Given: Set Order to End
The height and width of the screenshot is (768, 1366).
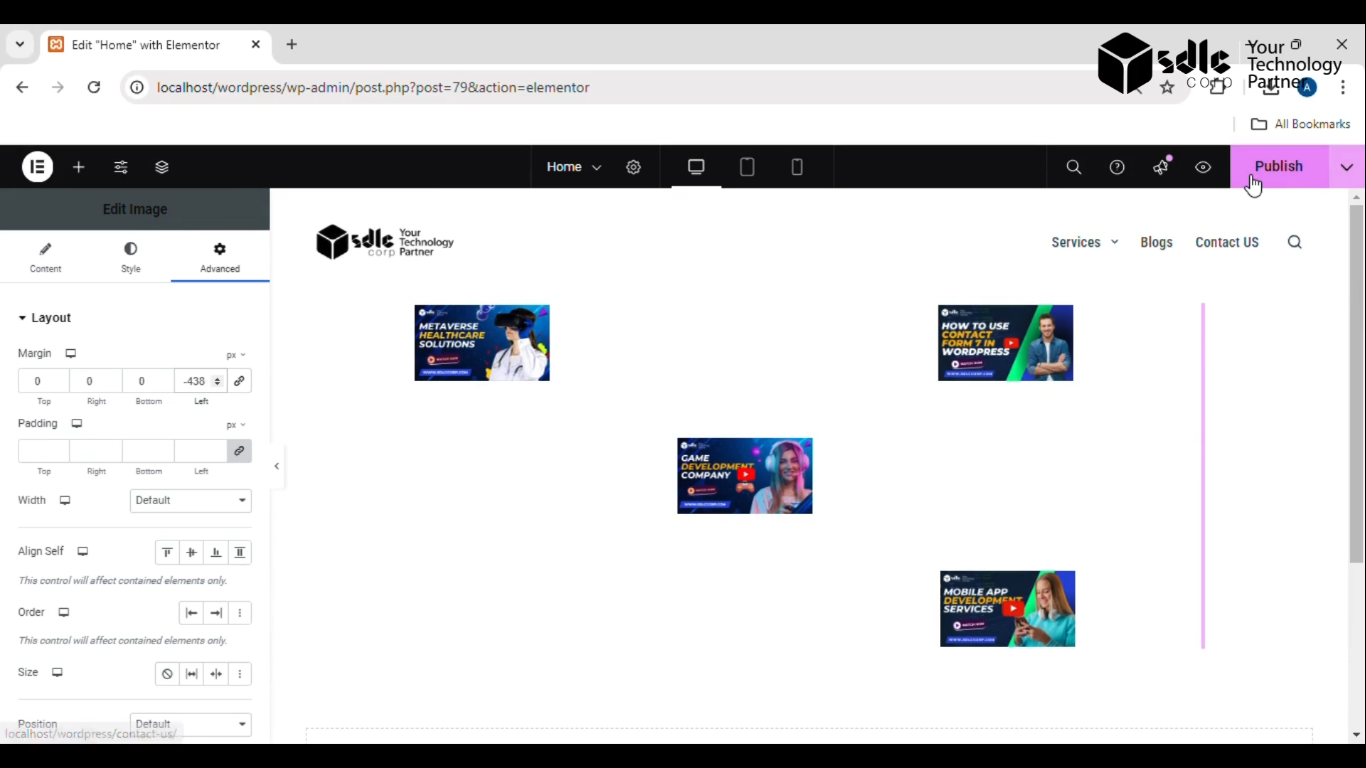Looking at the screenshot, I should (215, 613).
